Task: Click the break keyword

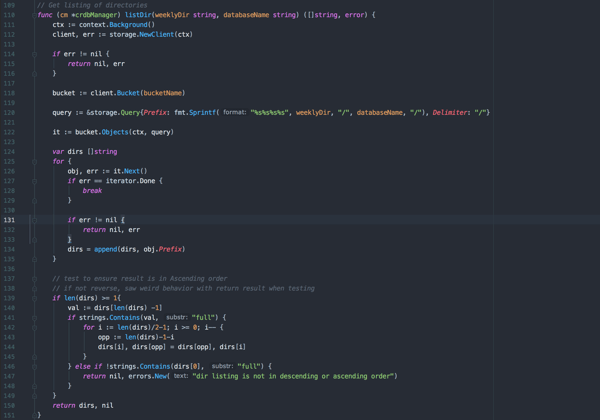Action: point(92,191)
